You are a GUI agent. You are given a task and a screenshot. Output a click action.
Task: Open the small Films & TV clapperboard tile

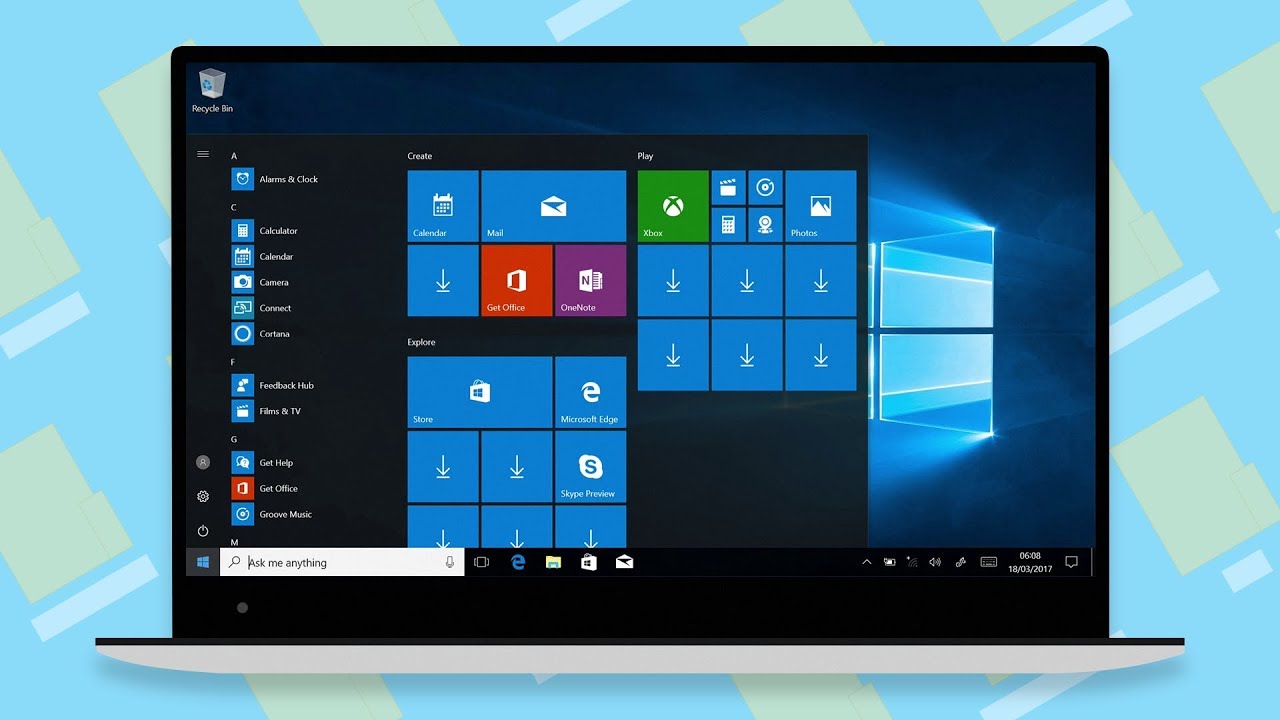pyautogui.click(x=728, y=187)
